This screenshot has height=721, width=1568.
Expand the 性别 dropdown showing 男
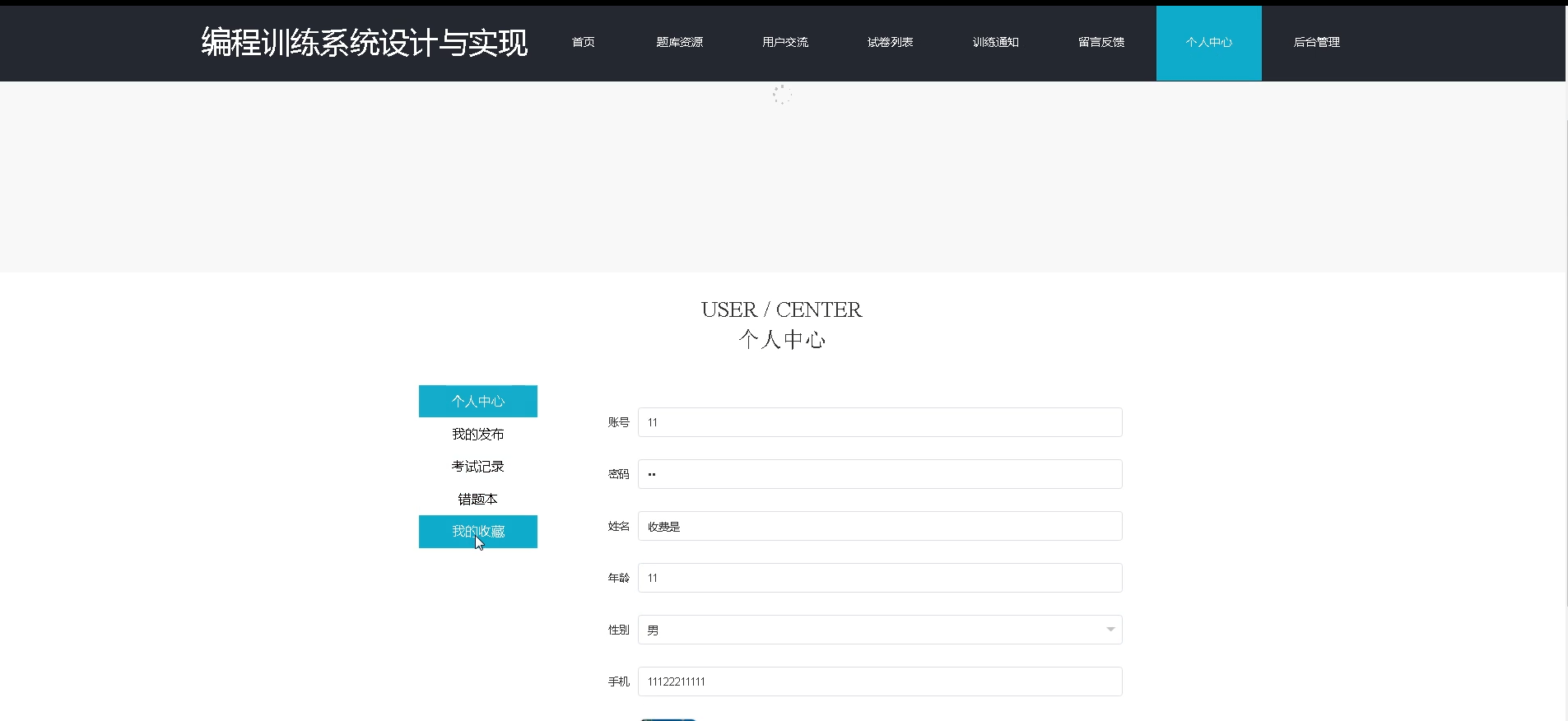tap(880, 630)
